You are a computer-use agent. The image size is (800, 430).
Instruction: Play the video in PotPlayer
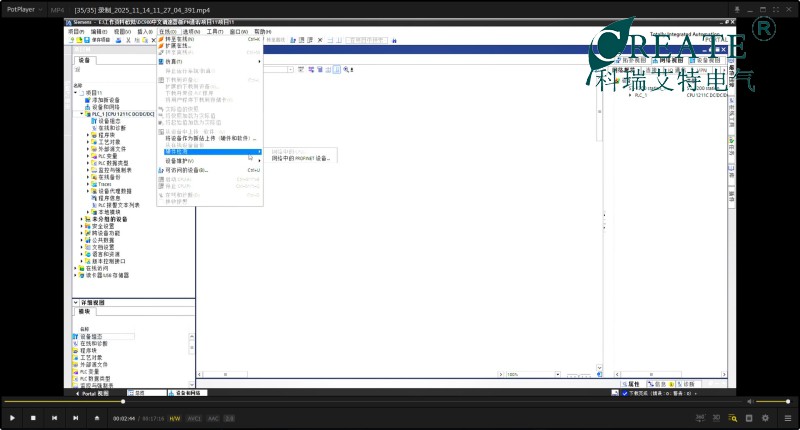(12, 418)
